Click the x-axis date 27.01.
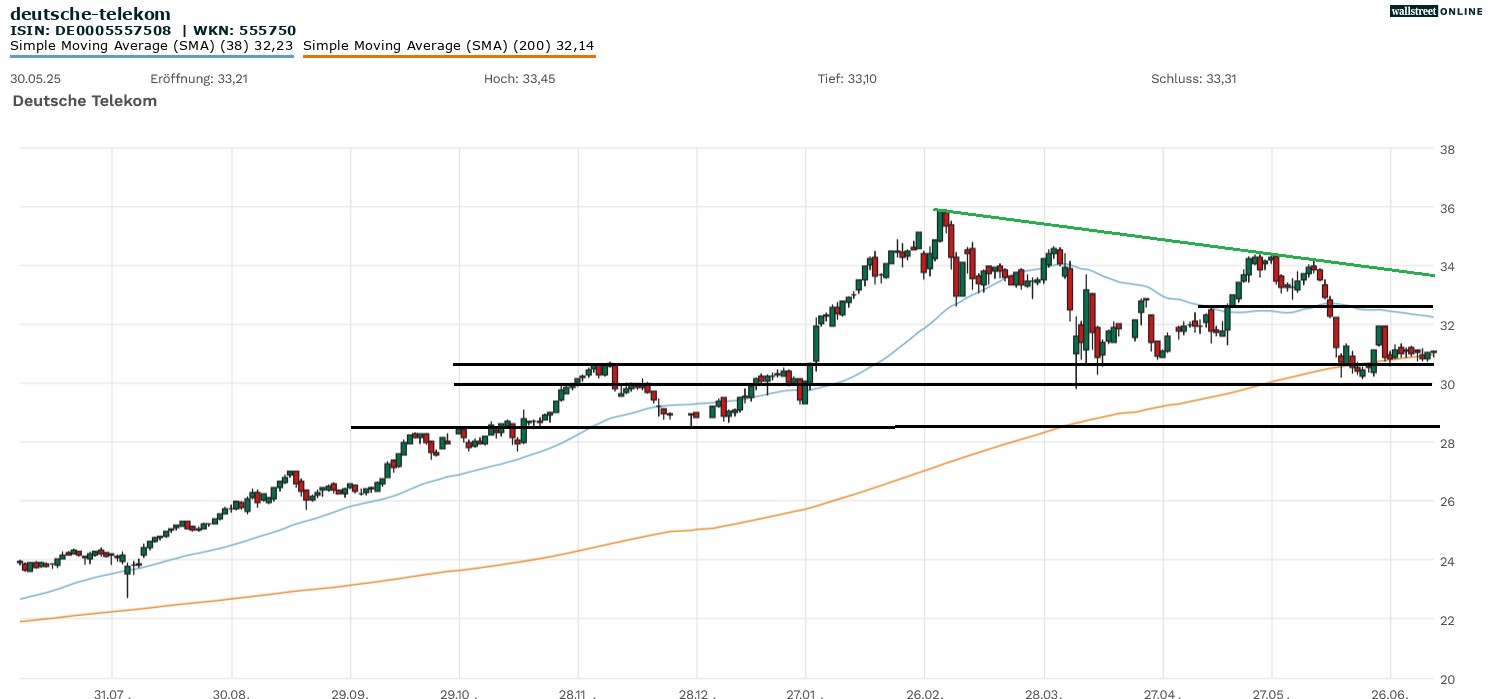 click(x=805, y=692)
